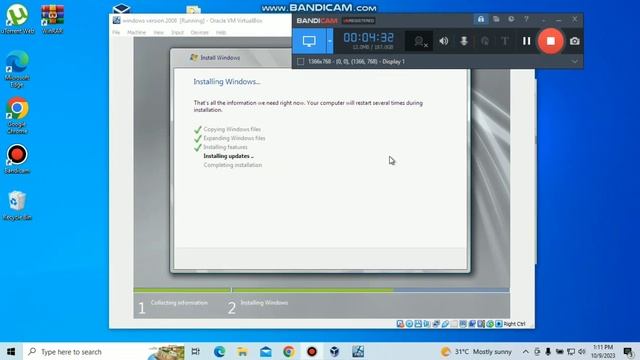Click Bandicam screen recording mode button

309,41
